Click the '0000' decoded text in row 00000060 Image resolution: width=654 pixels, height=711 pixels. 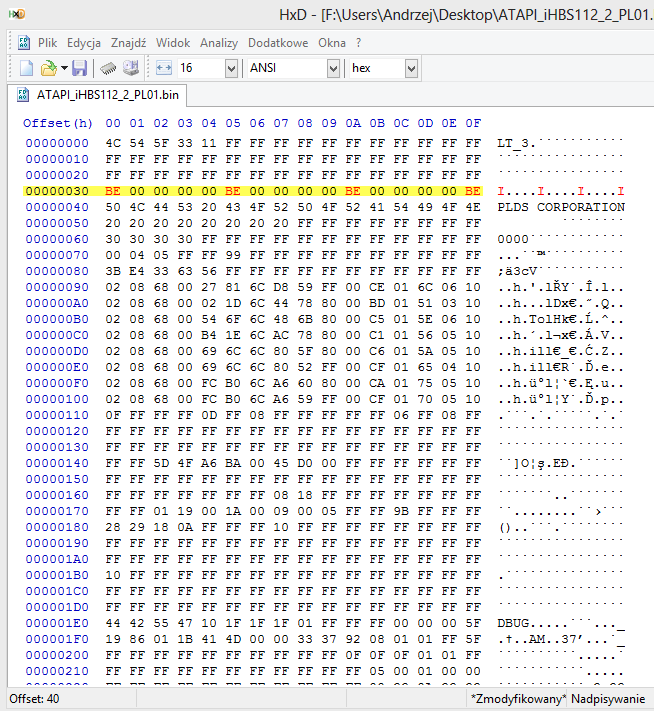[513, 239]
